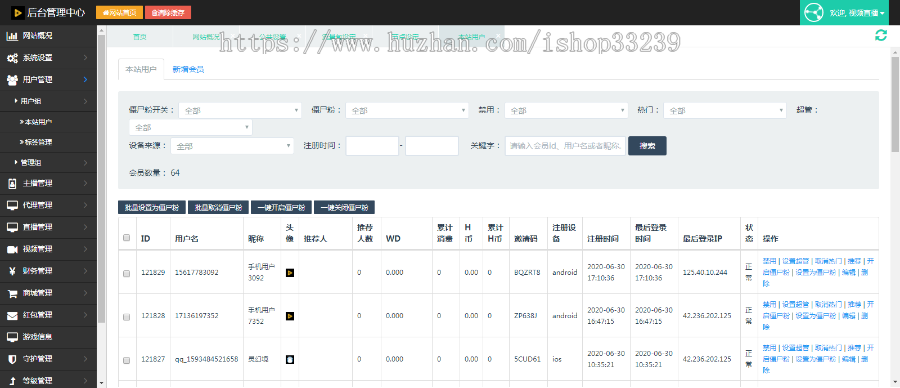This screenshot has width=900, height=388.
Task: Open the 僵尸粉 filter dropdown
Action: (x=406, y=110)
